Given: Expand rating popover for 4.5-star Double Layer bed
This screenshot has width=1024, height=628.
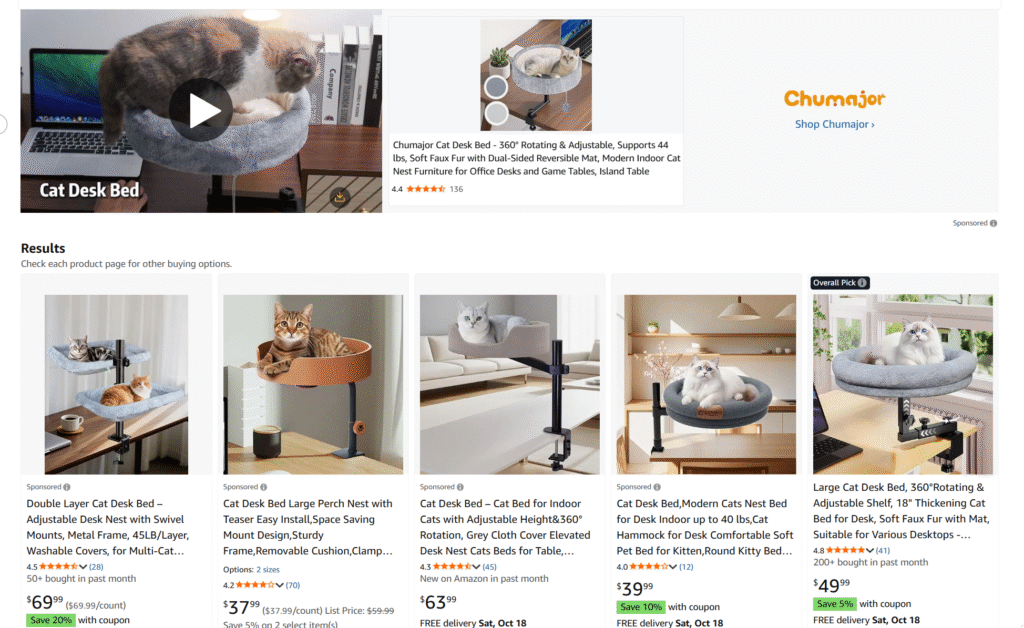Looking at the screenshot, I should pos(83,567).
